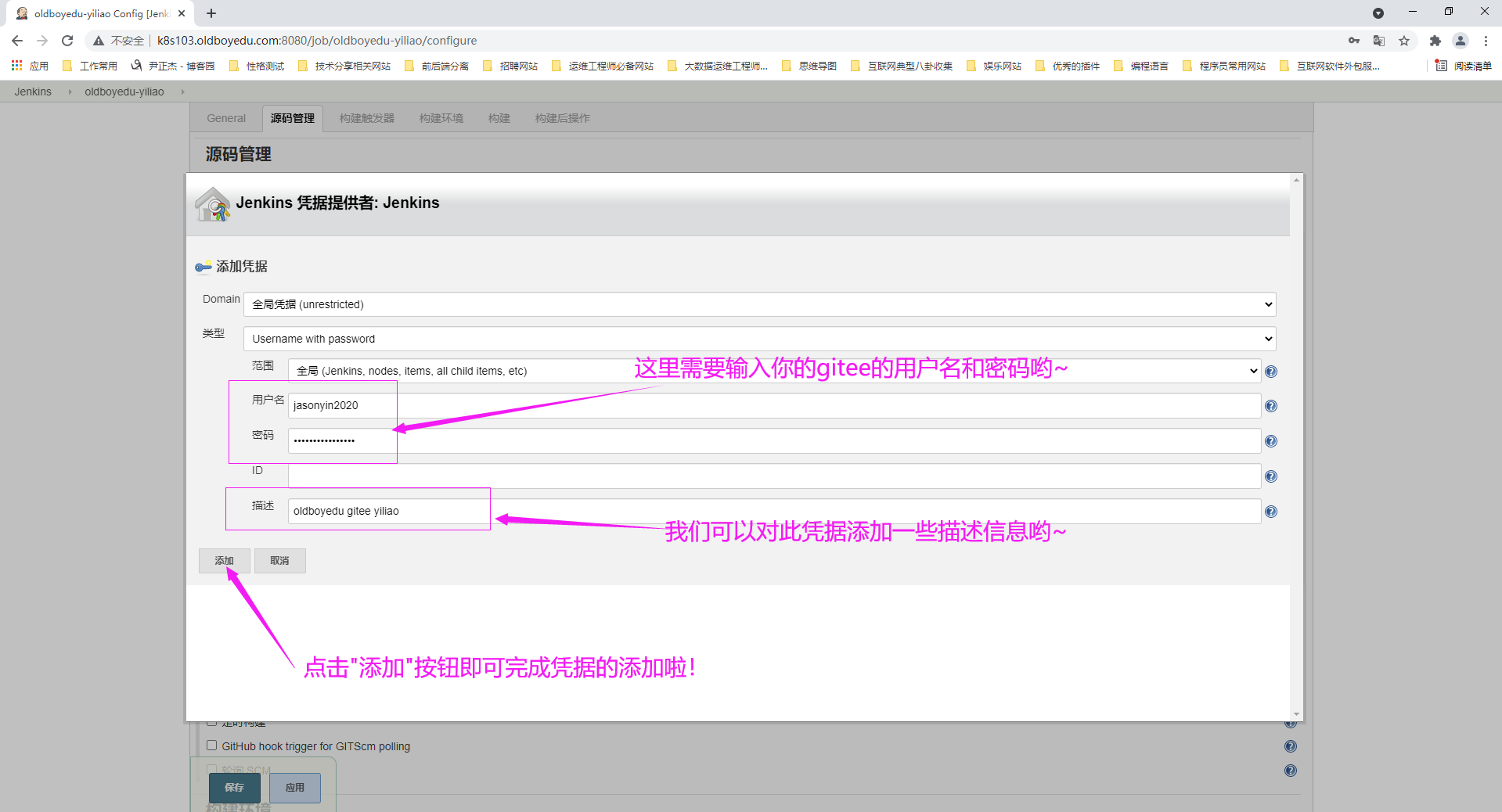Reload the page
1502x812 pixels.
(x=67, y=41)
